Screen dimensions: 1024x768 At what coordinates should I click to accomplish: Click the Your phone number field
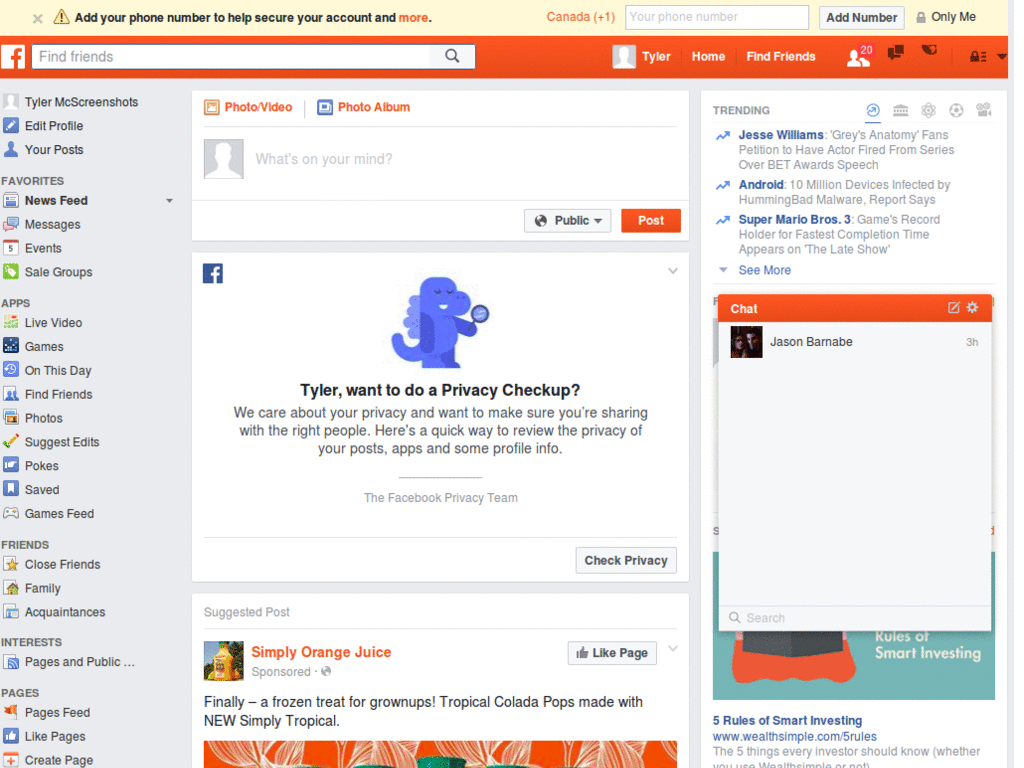point(716,18)
